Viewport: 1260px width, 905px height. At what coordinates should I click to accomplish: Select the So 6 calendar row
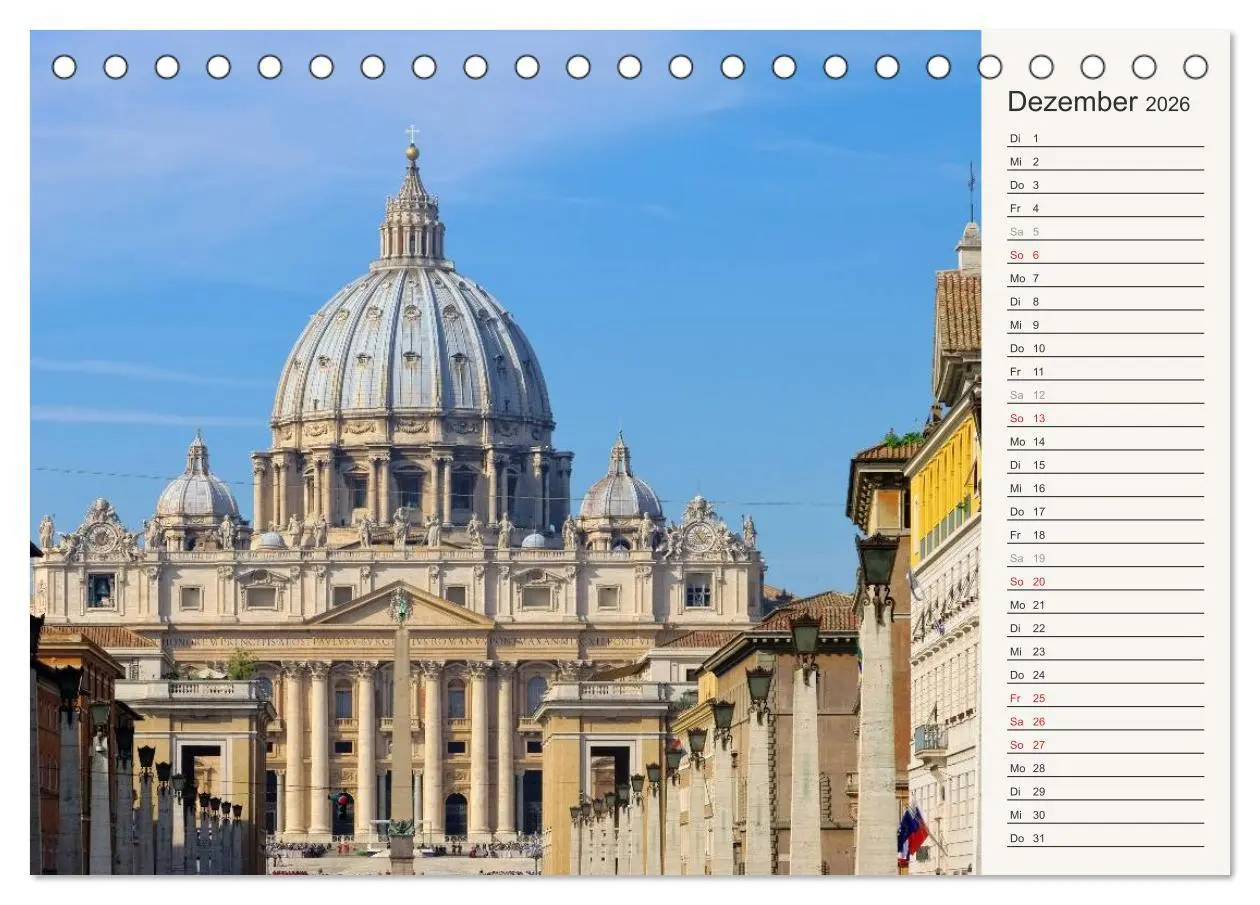click(1105, 255)
